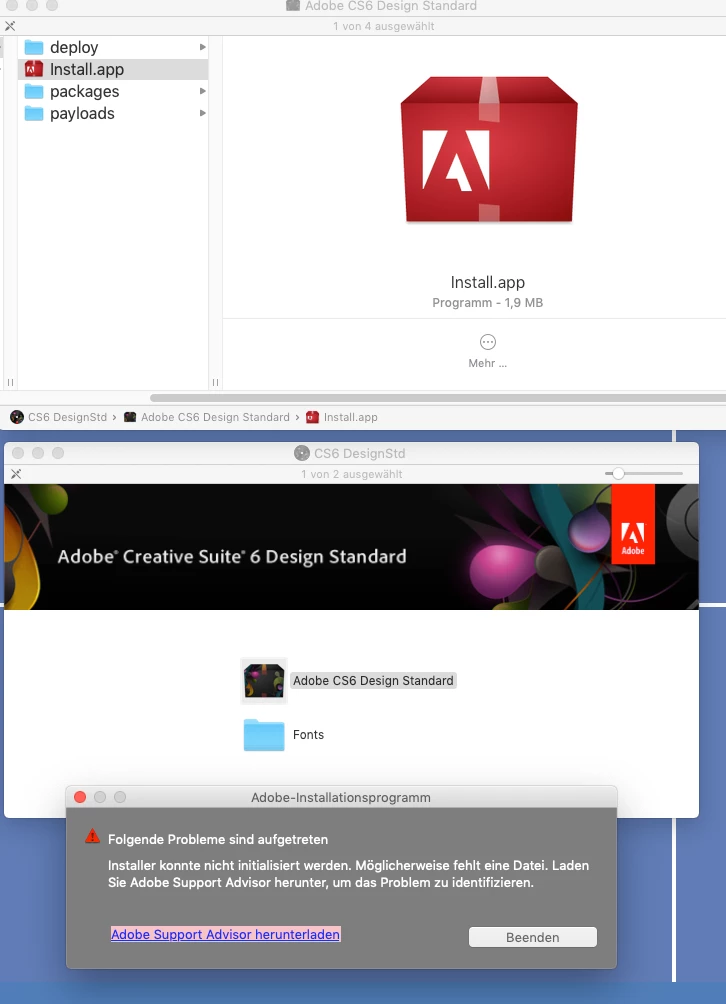726x1004 pixels.
Task: Click the Programm - 1,9 MB info text
Action: 488,302
